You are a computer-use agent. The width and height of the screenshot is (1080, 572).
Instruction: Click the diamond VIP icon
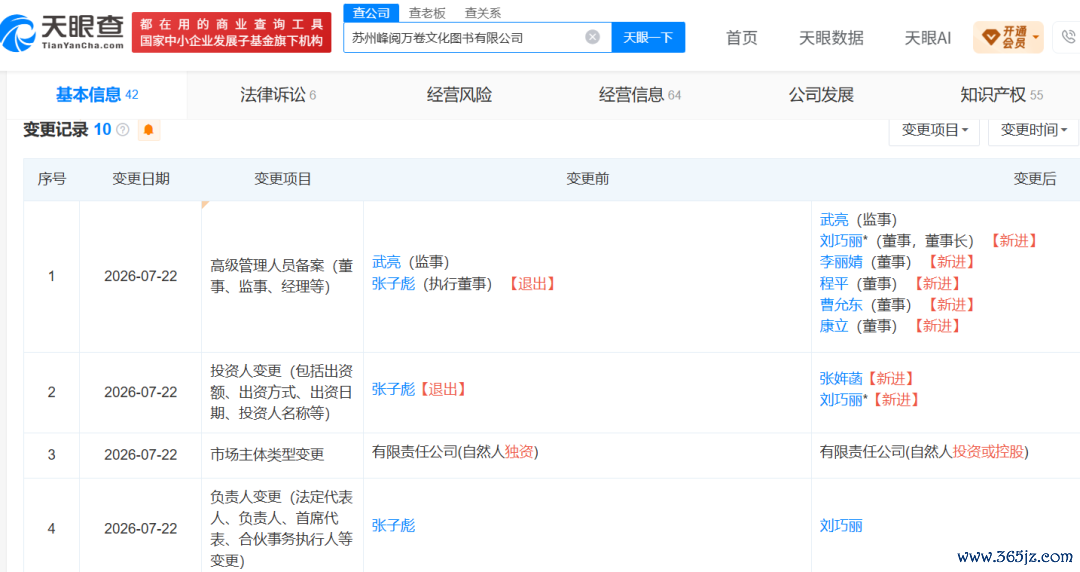[x=990, y=37]
